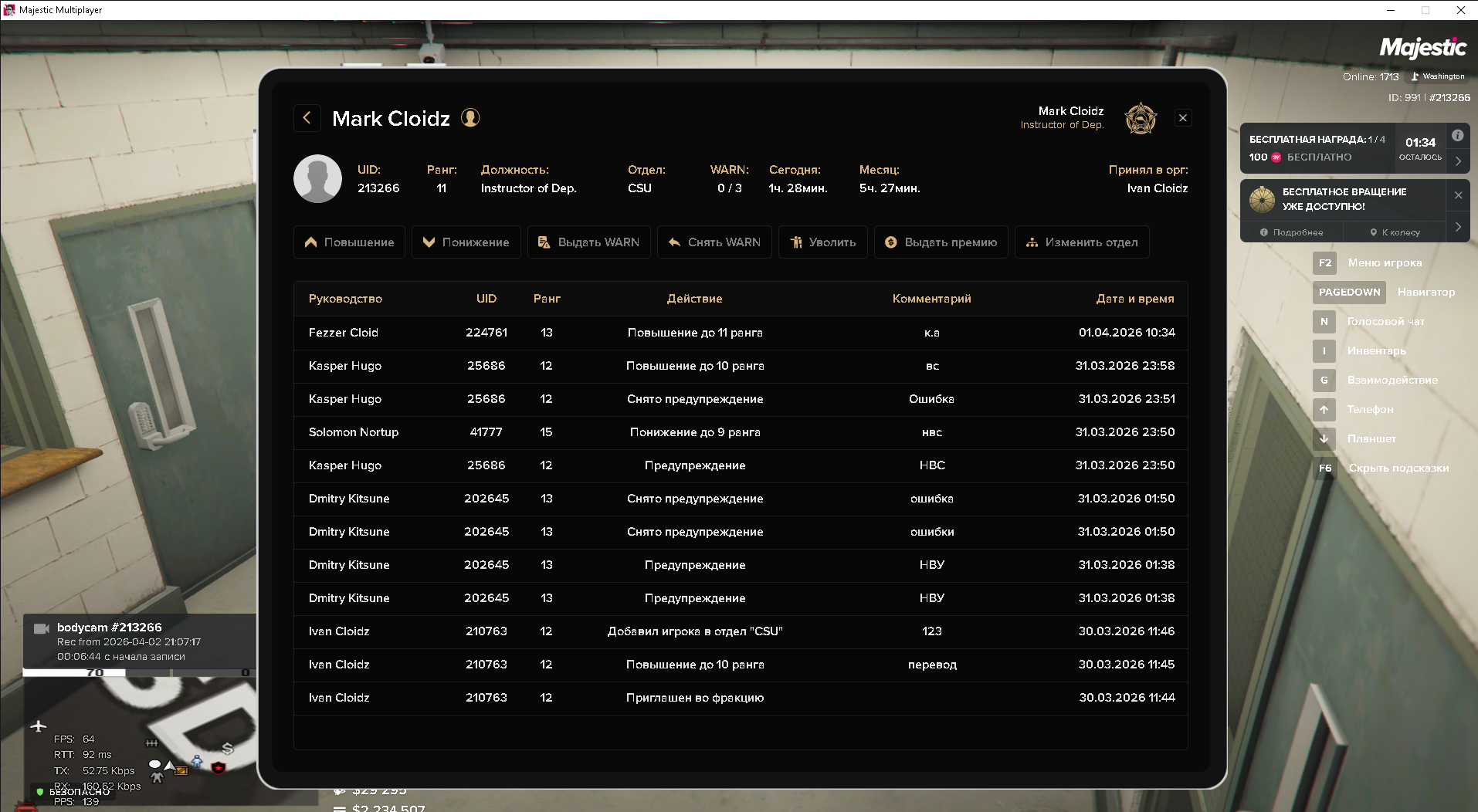The image size is (1478, 812).
Task: Click the date 01.04.2026 10:34
Action: point(1127,333)
